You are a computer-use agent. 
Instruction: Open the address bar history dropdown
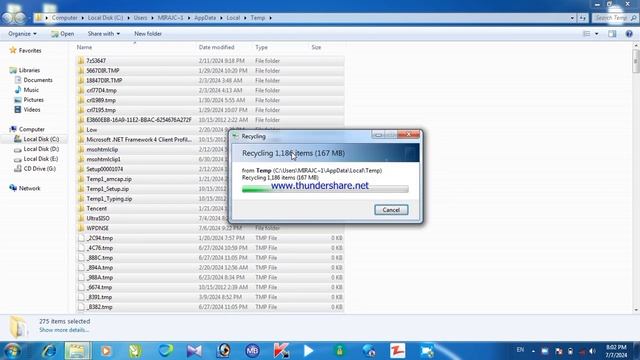point(572,18)
